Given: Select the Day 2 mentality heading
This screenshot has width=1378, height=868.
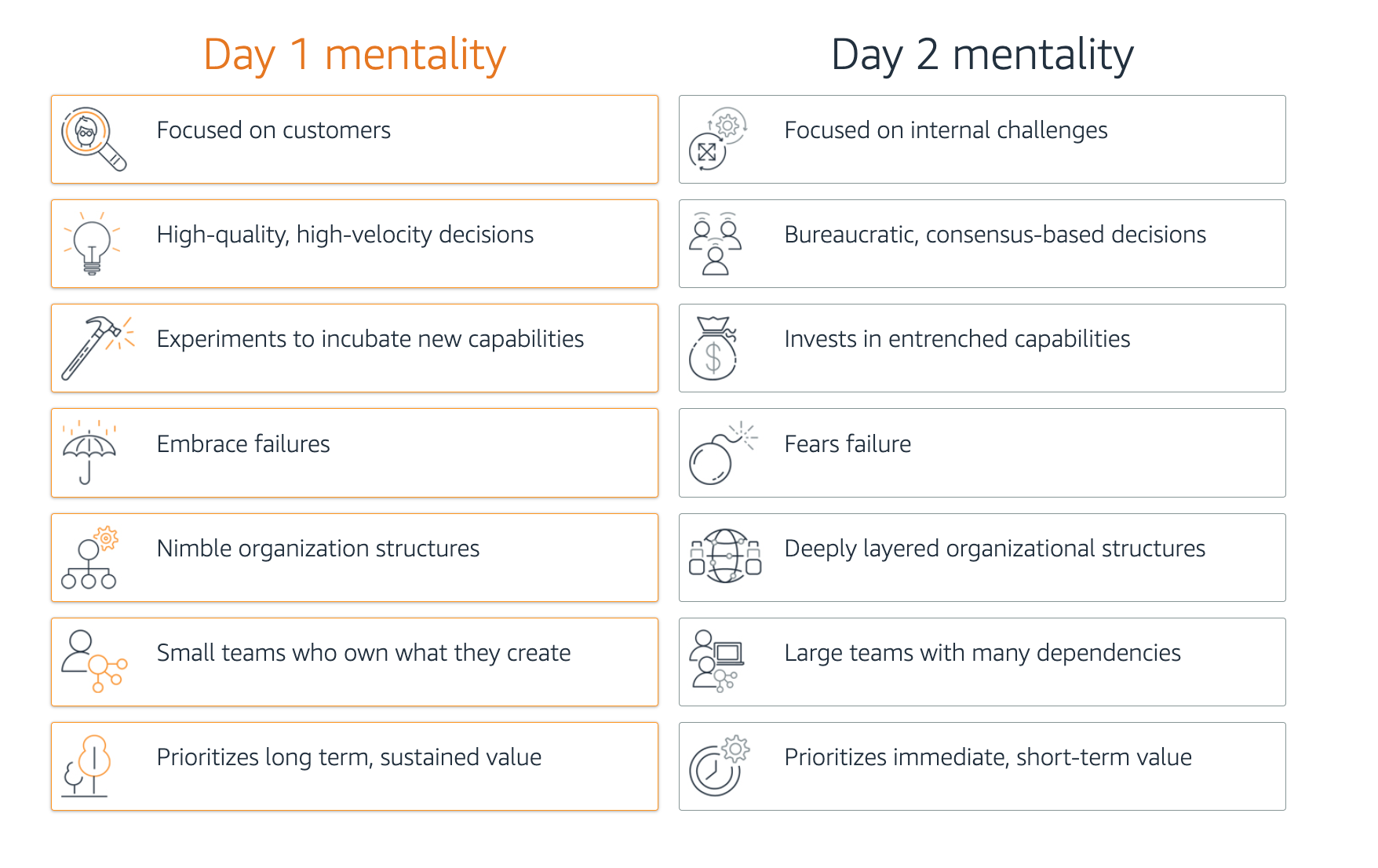Looking at the screenshot, I should (x=982, y=55).
